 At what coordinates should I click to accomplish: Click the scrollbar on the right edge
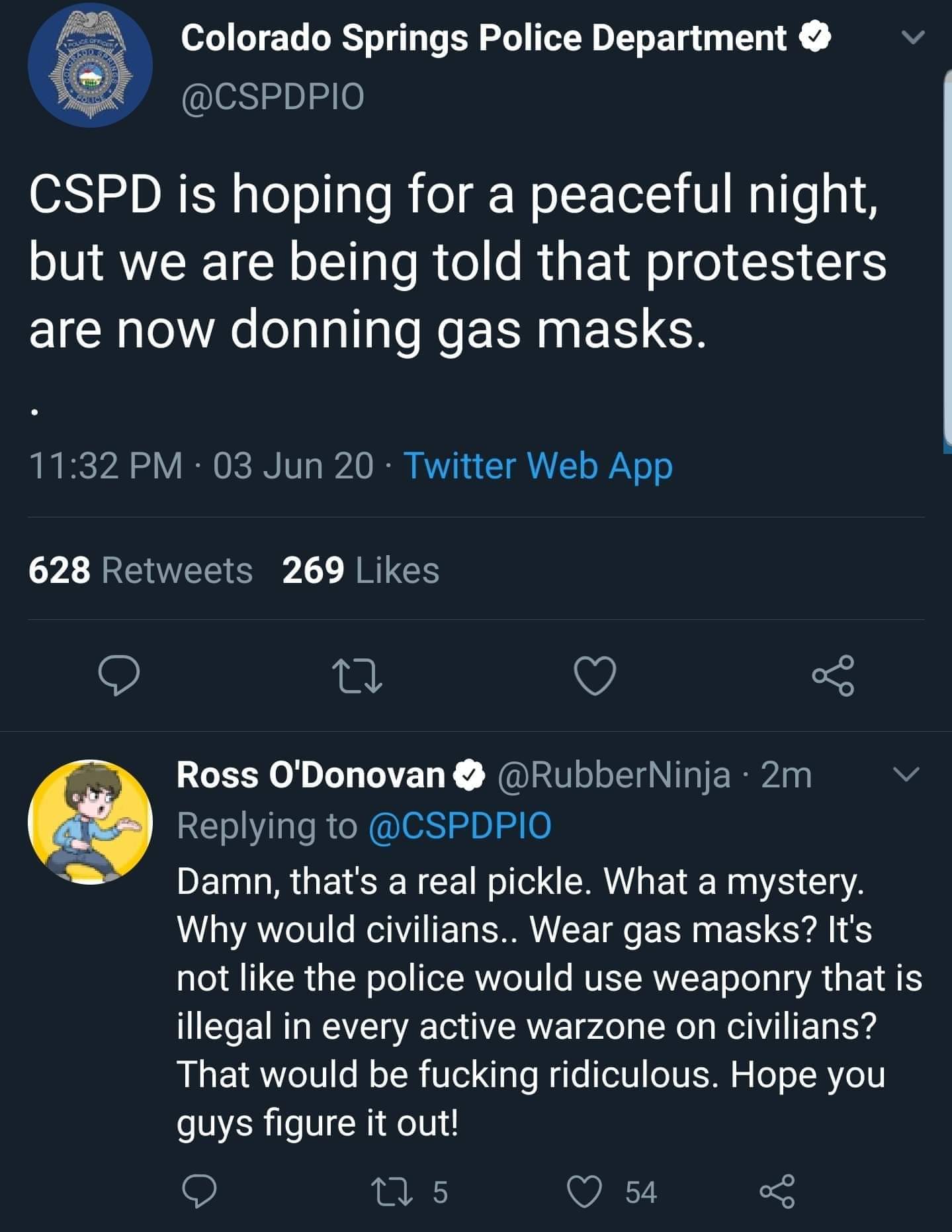[947, 258]
